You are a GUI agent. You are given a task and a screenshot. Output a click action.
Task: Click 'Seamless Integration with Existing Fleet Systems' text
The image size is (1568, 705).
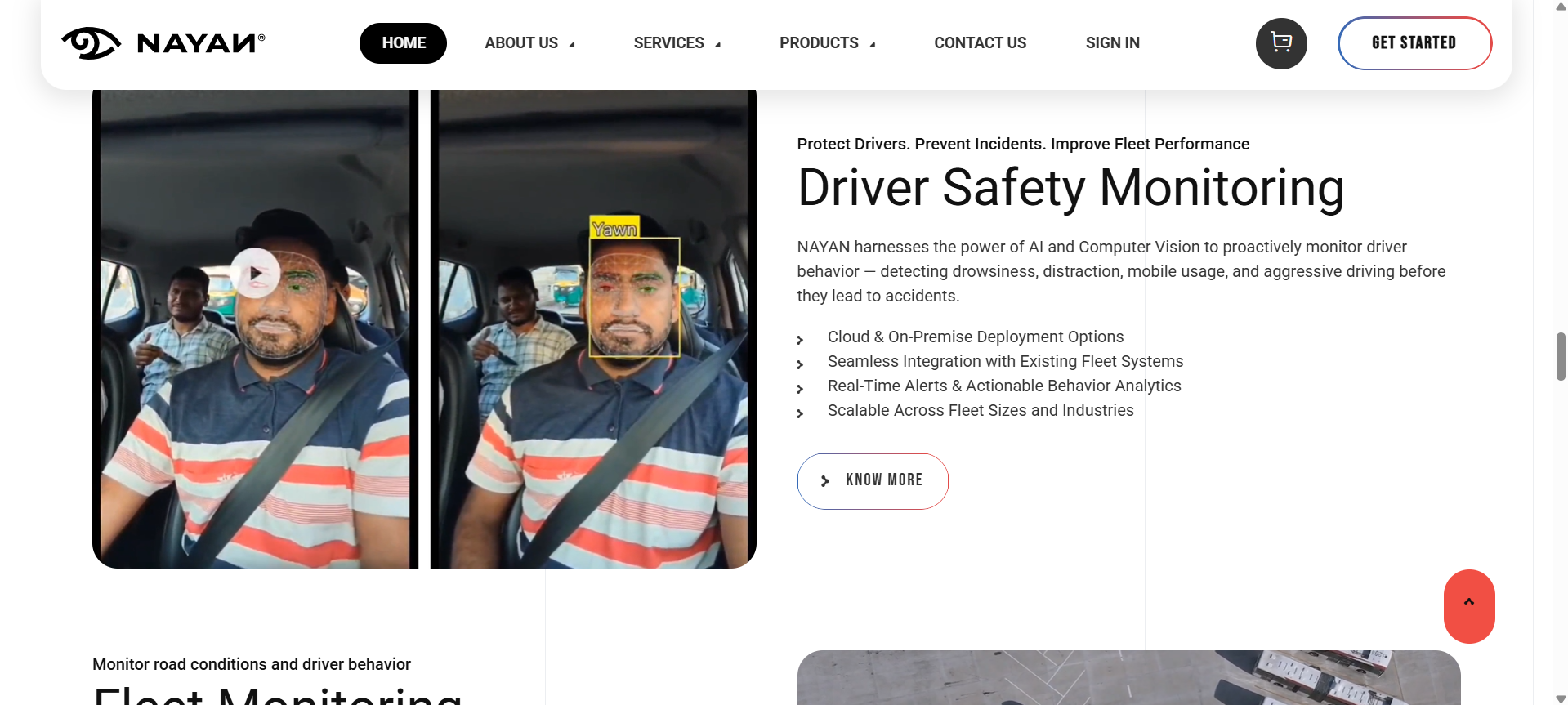click(x=1005, y=361)
